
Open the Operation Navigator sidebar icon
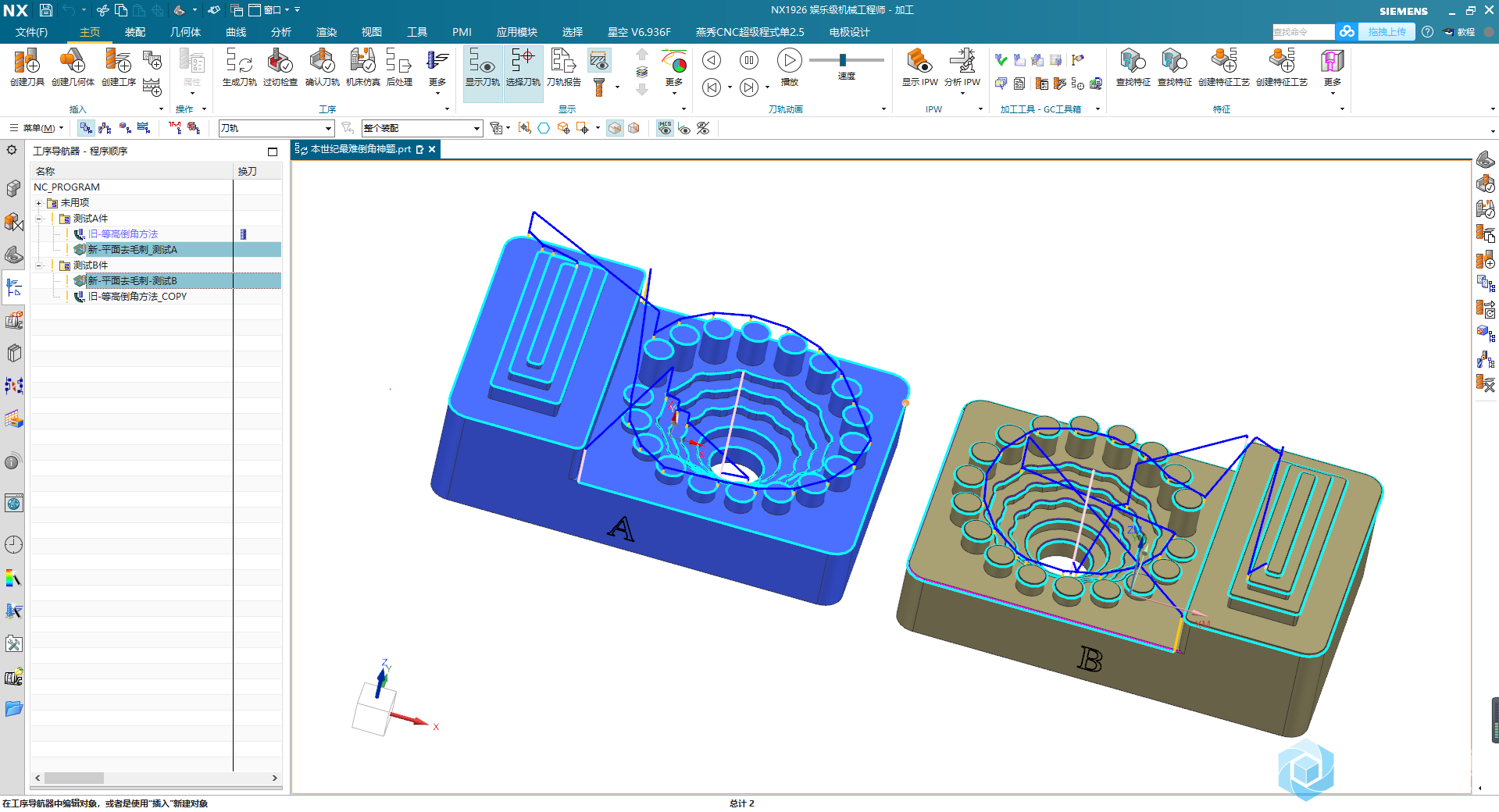[13, 288]
